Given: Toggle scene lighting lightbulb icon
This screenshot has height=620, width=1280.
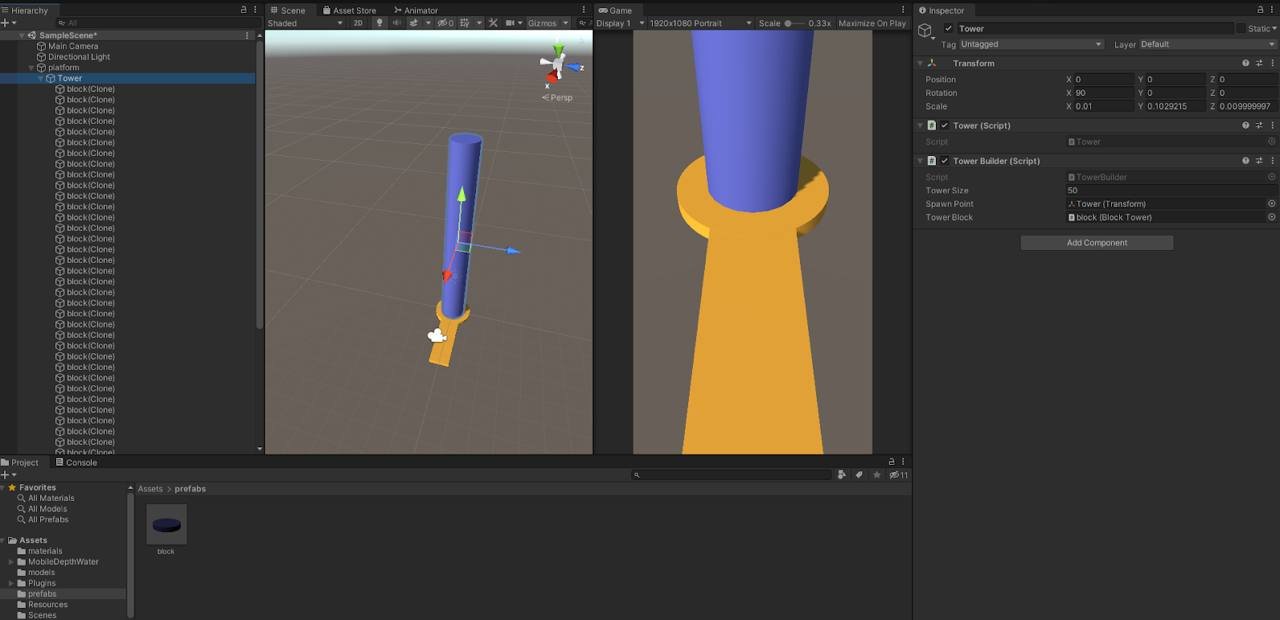Looking at the screenshot, I should pyautogui.click(x=379, y=23).
